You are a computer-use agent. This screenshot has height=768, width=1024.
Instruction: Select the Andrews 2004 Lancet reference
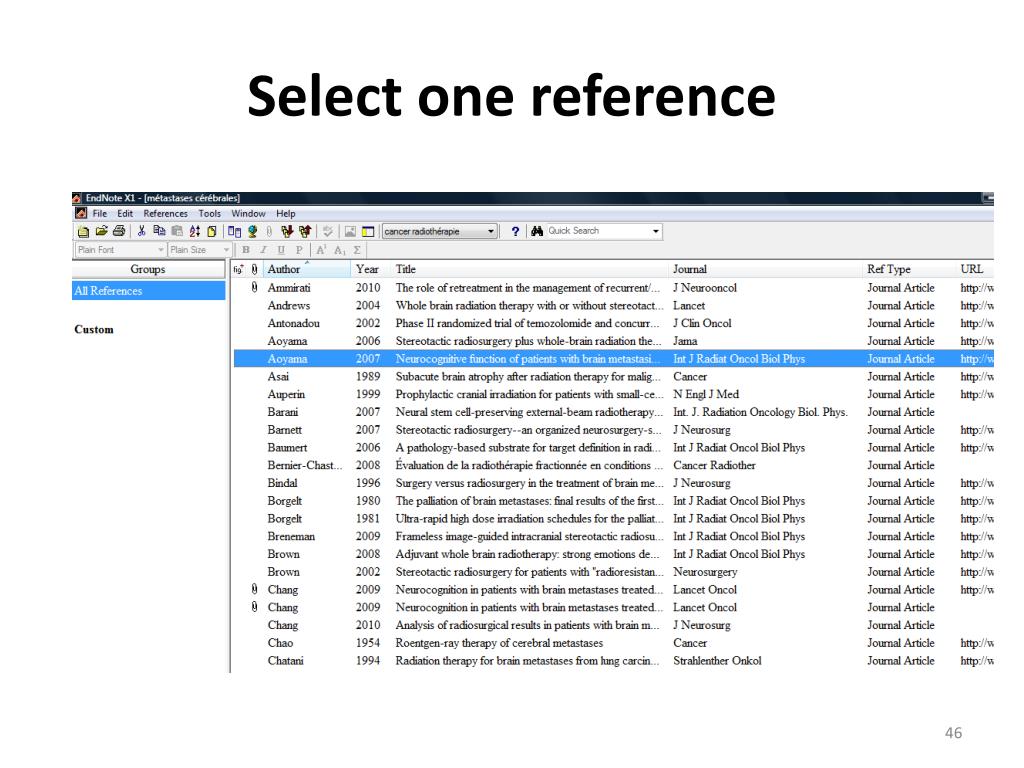[613, 306]
